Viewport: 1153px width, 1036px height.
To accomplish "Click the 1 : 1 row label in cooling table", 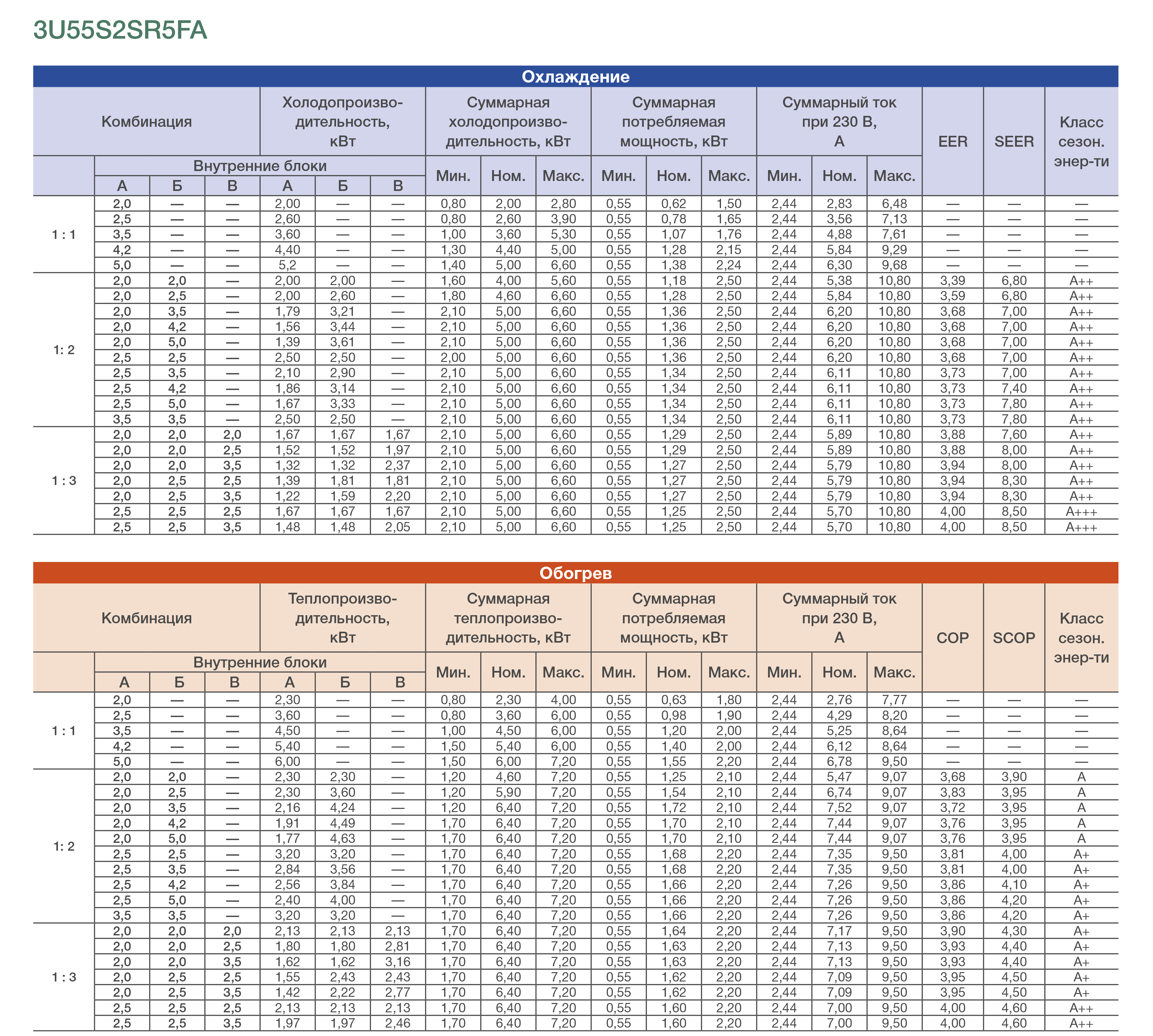I will tap(64, 235).
